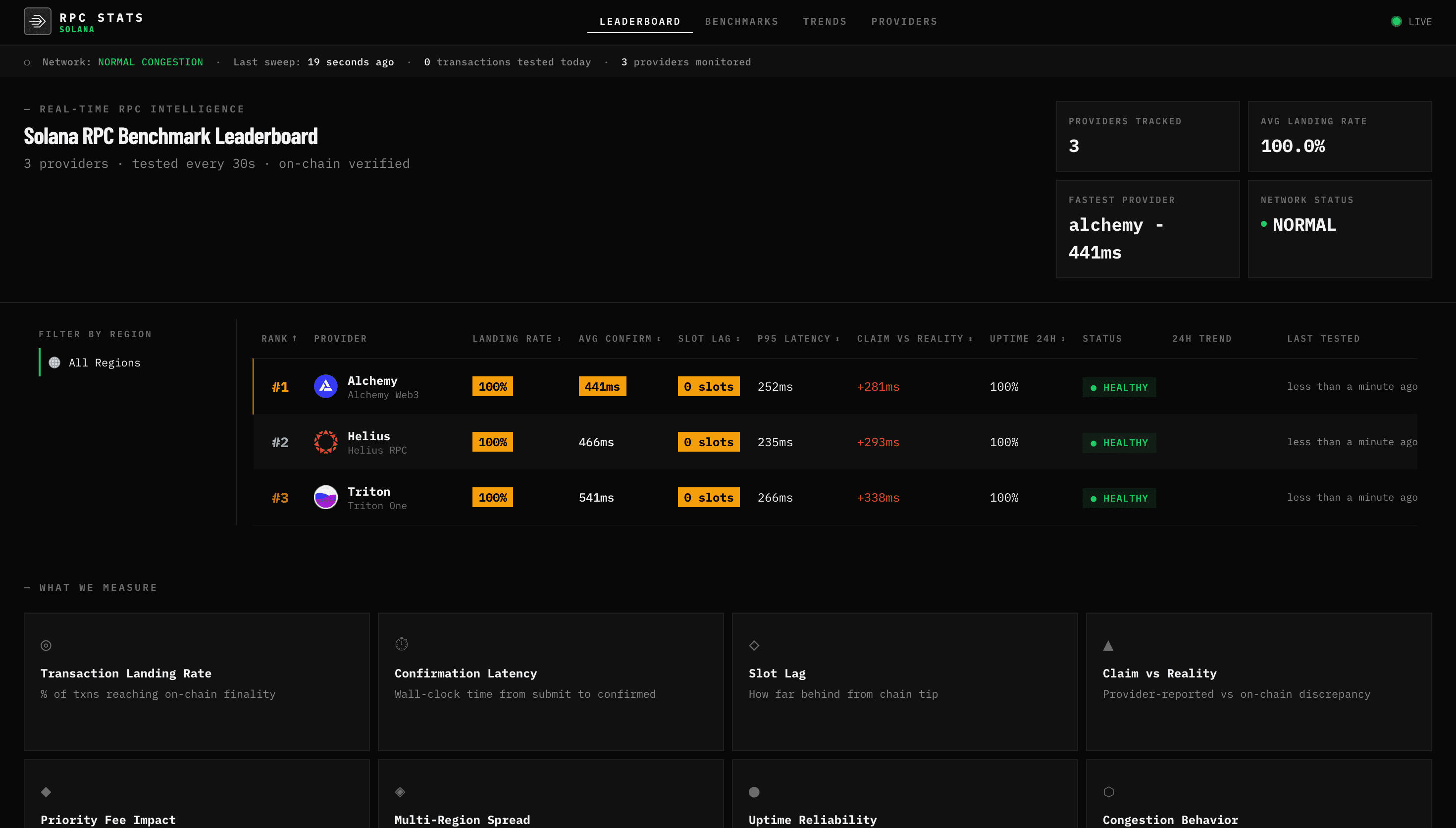This screenshot has width=1456, height=828.
Task: Sort table by Slot Lag column
Action: 709,339
